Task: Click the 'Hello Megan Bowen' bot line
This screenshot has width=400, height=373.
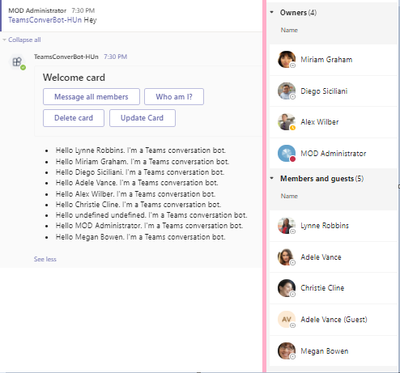Action: [x=140, y=237]
